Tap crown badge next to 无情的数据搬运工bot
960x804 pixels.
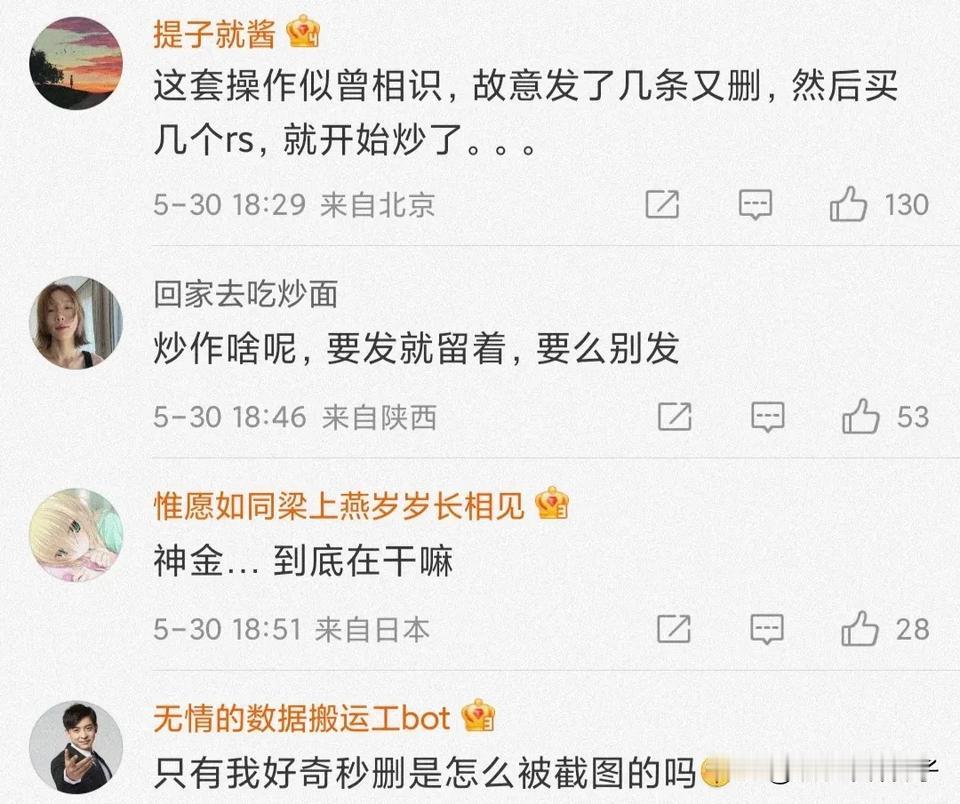click(x=478, y=715)
